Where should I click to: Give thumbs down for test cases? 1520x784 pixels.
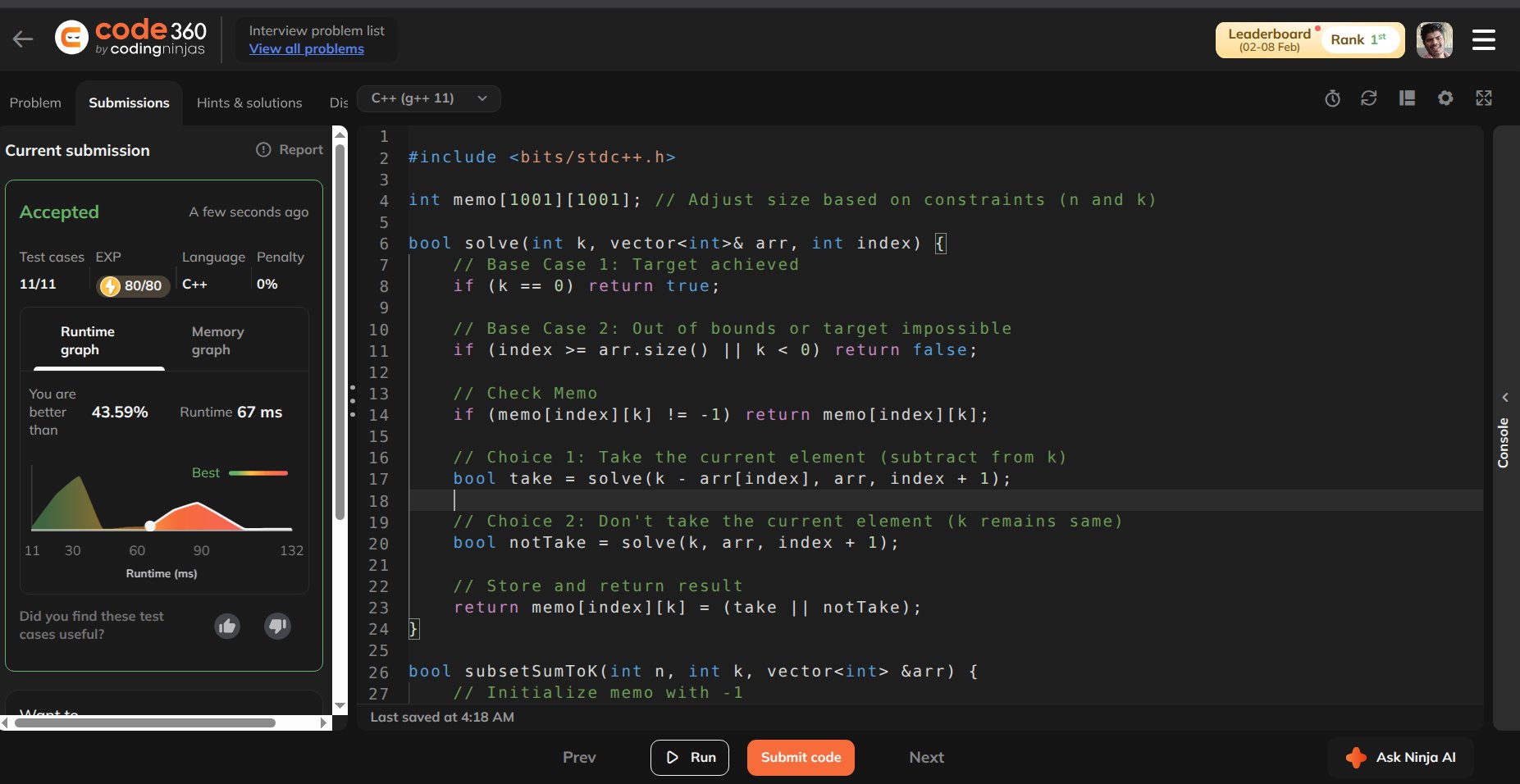(x=278, y=627)
